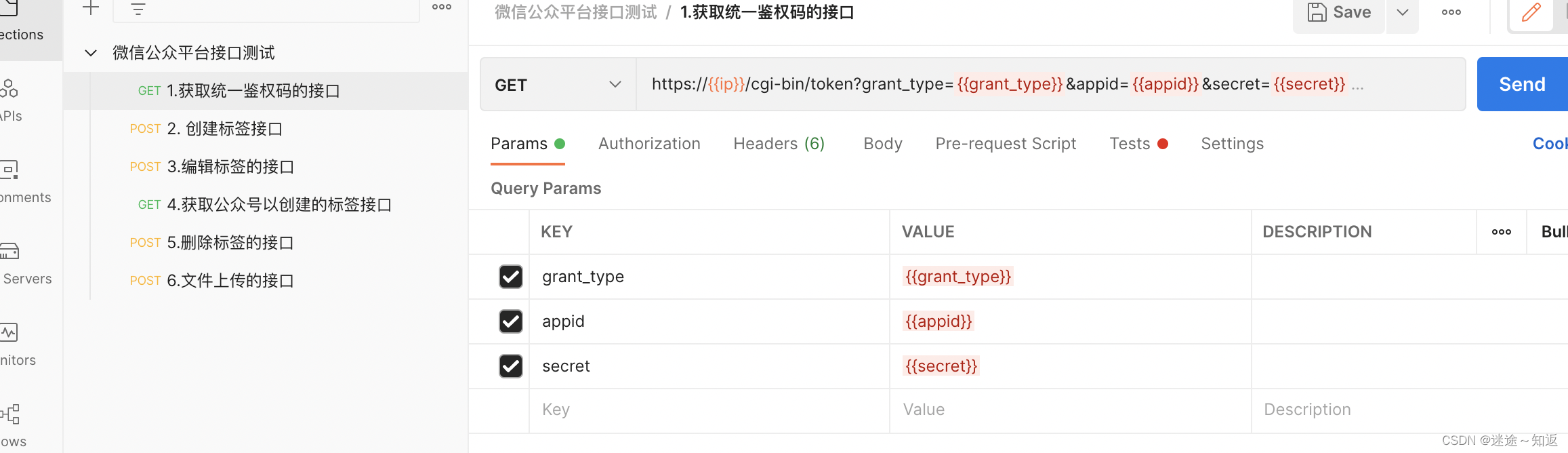Select request 2. 创建标签接口

click(x=266, y=129)
